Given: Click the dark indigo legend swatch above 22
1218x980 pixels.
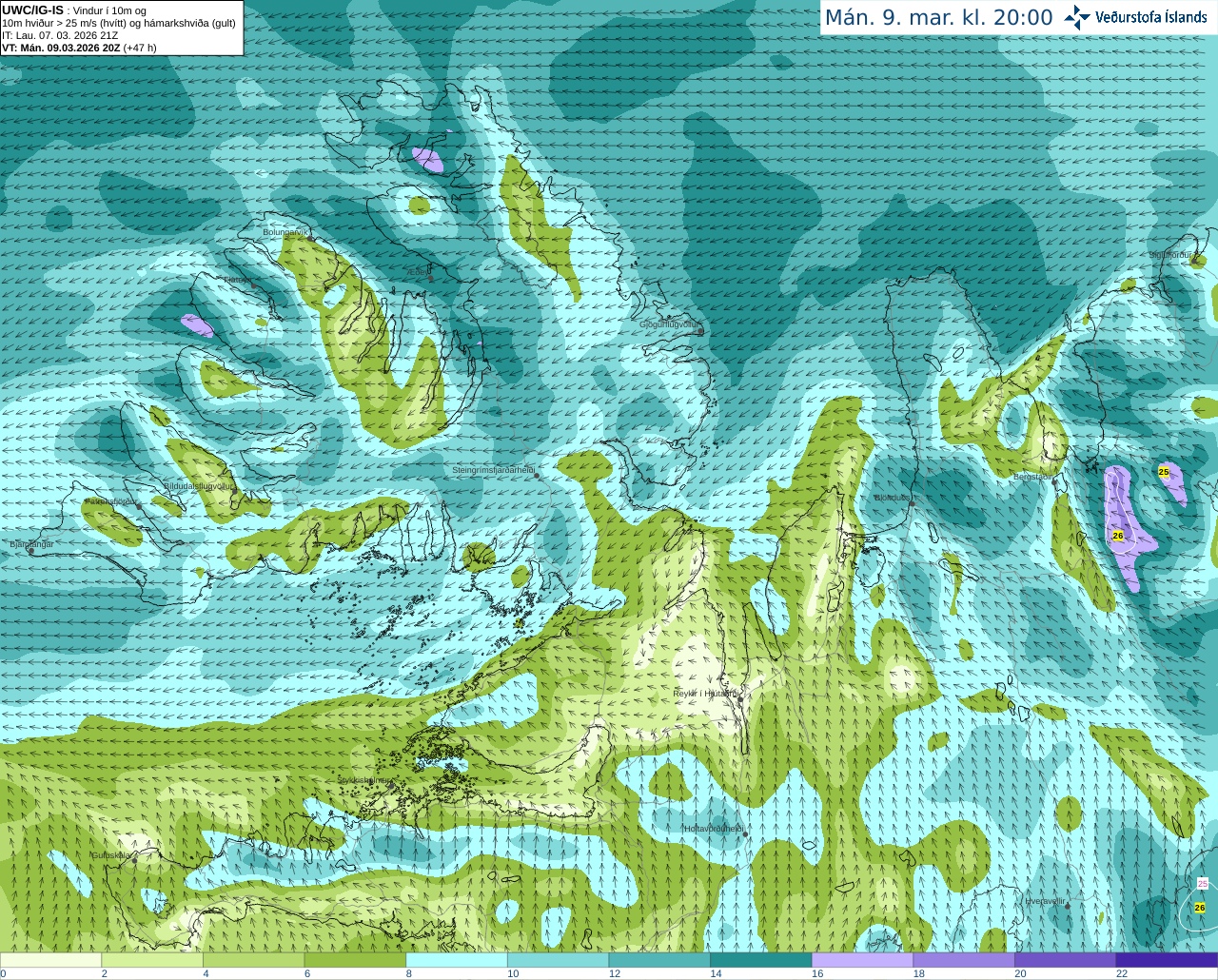Looking at the screenshot, I should click(x=1167, y=960).
